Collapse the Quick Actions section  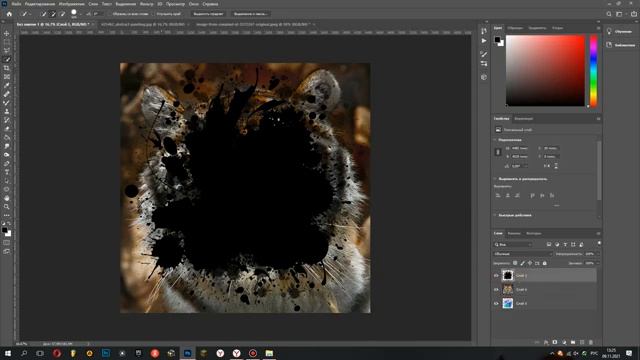495,215
